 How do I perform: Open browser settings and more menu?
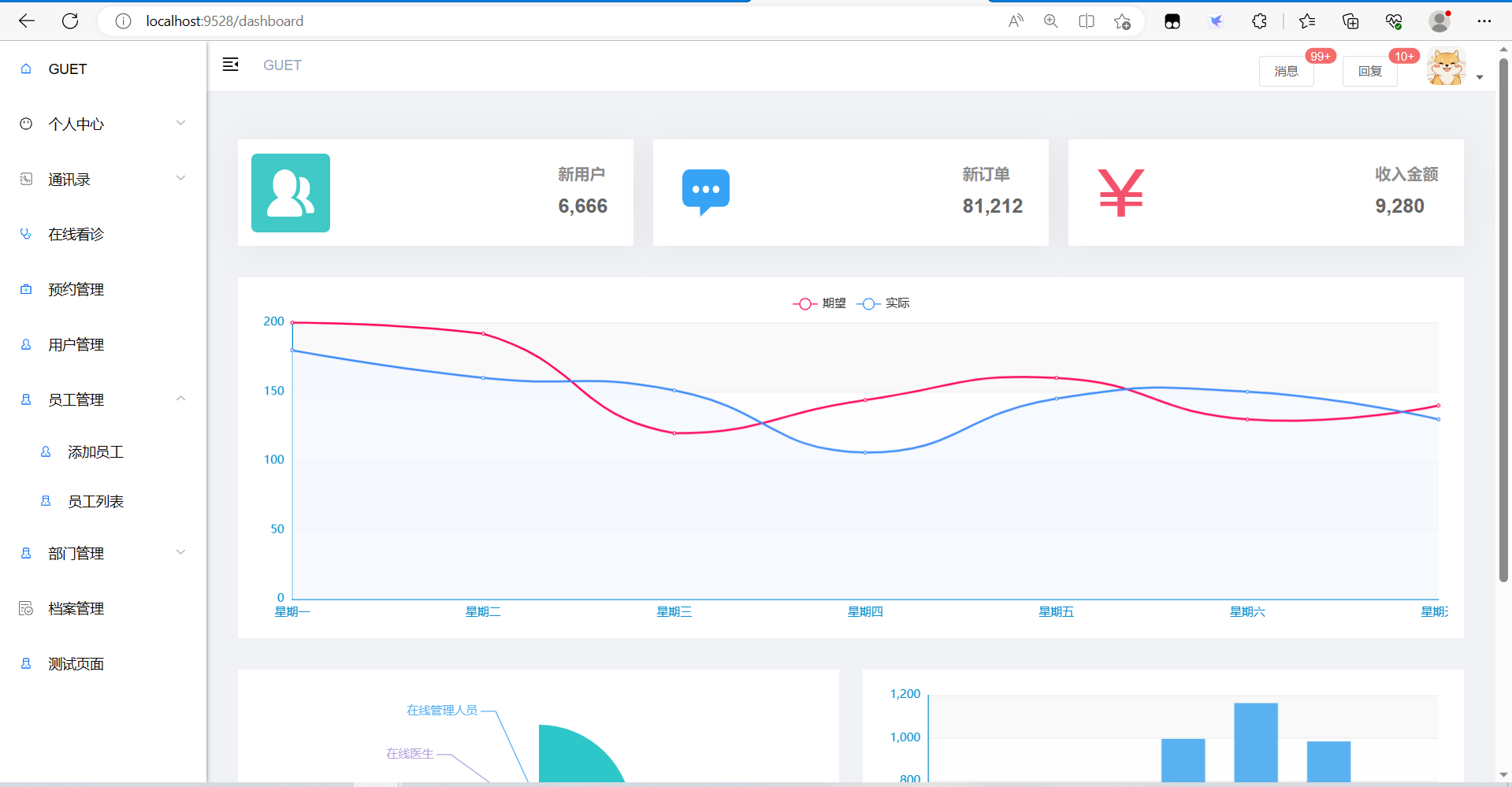tap(1484, 21)
